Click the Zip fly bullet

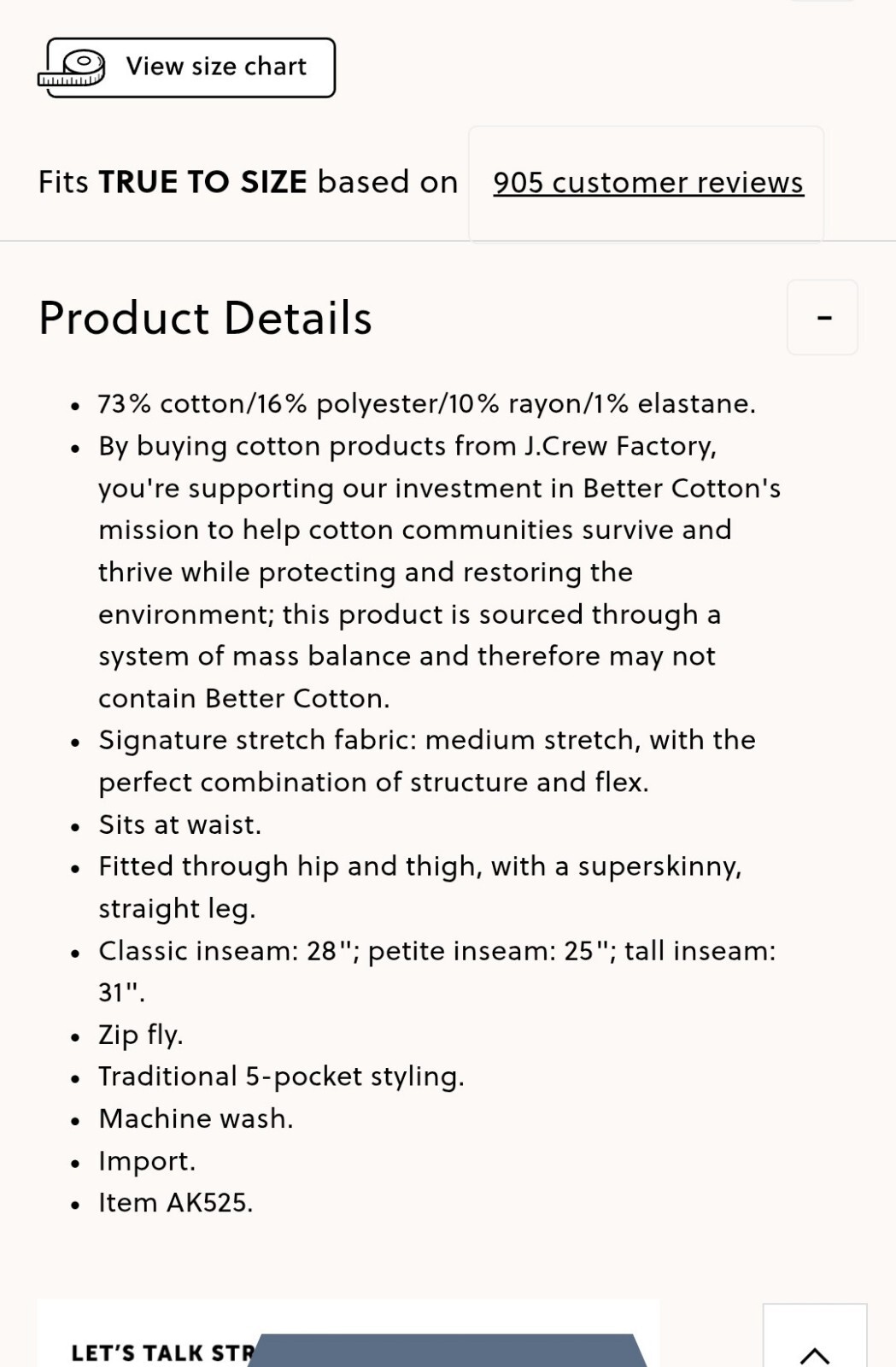coord(141,1035)
